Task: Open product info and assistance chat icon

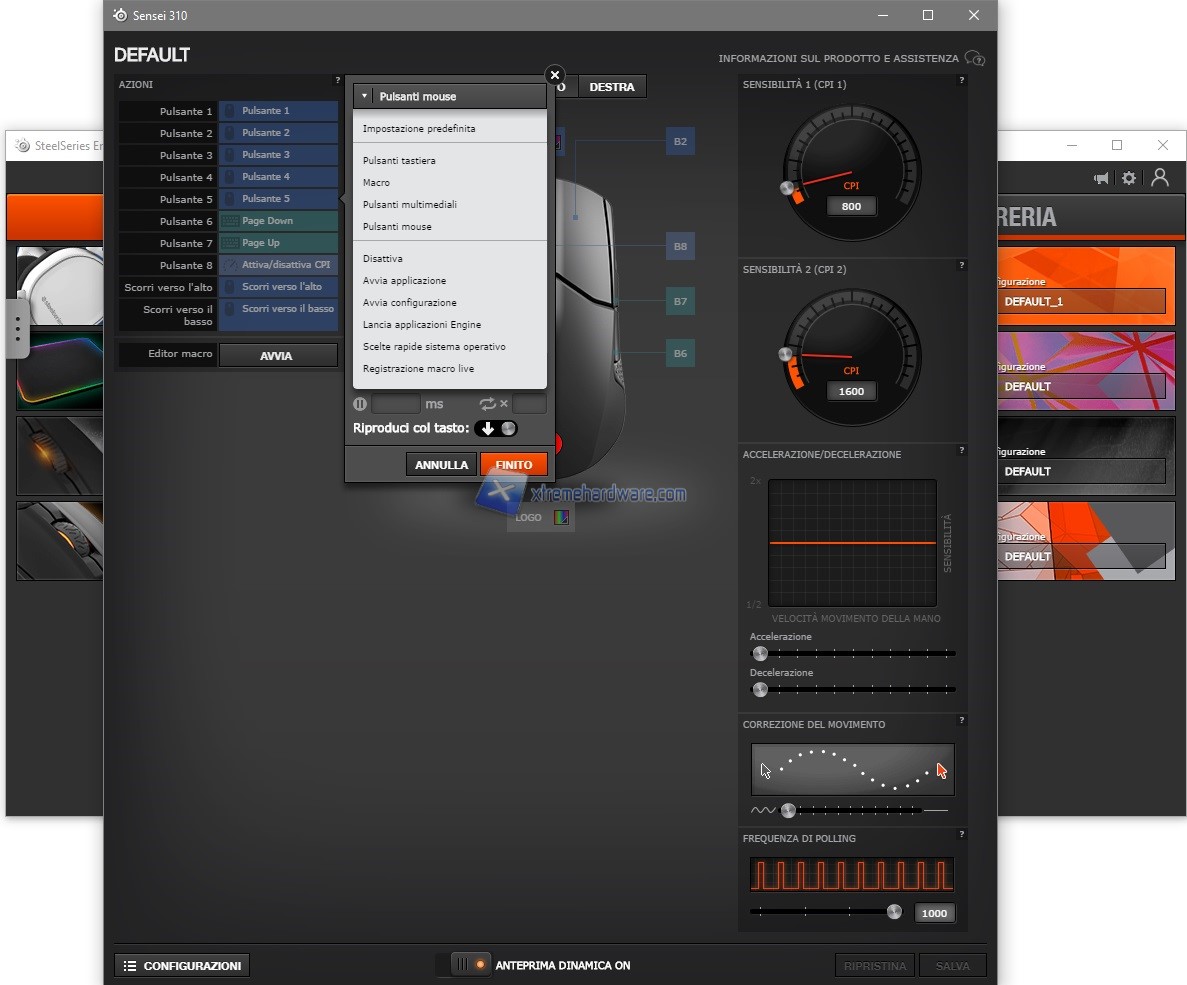Action: coord(975,59)
